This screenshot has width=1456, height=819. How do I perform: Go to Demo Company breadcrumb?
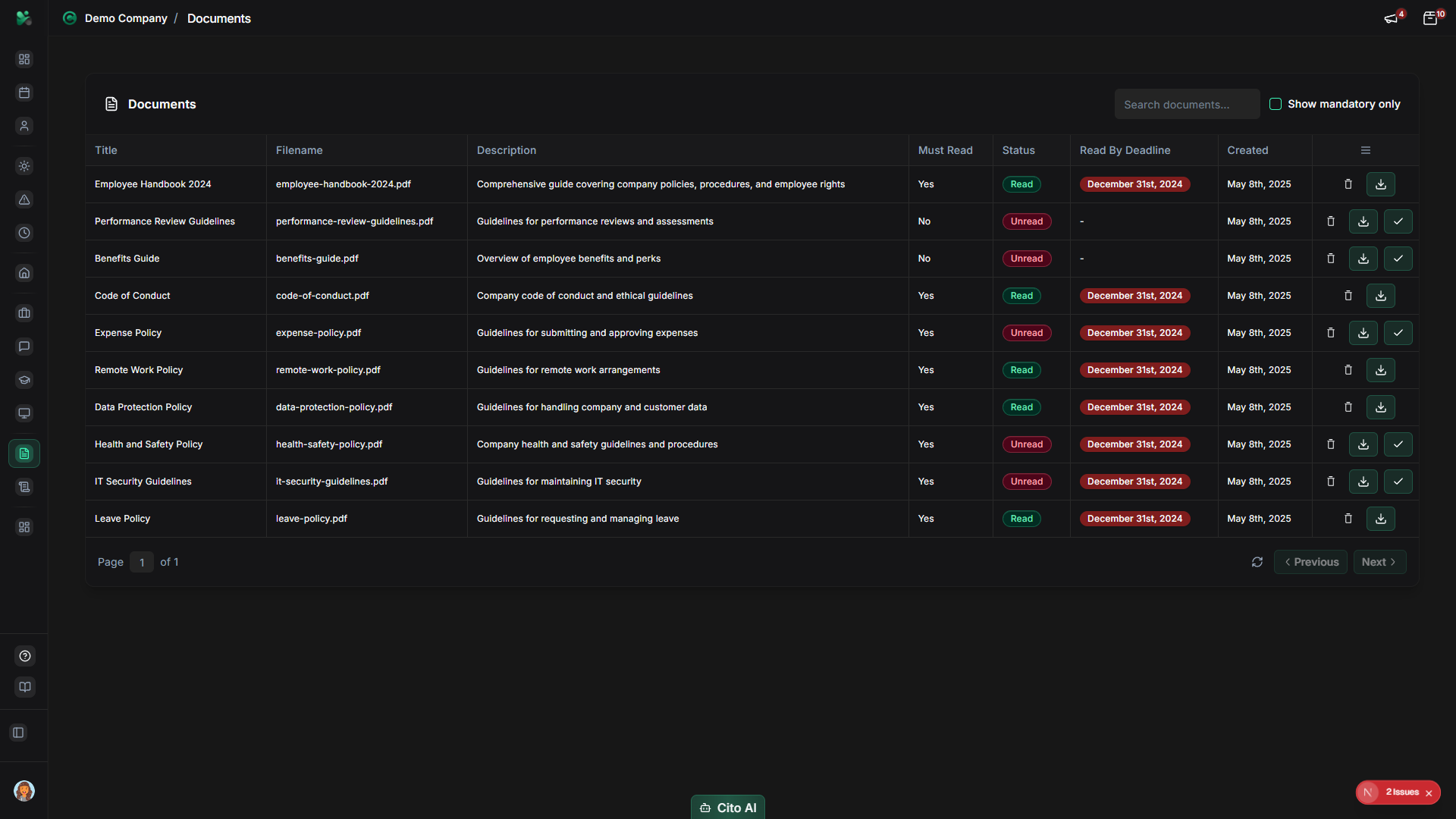tap(126, 18)
